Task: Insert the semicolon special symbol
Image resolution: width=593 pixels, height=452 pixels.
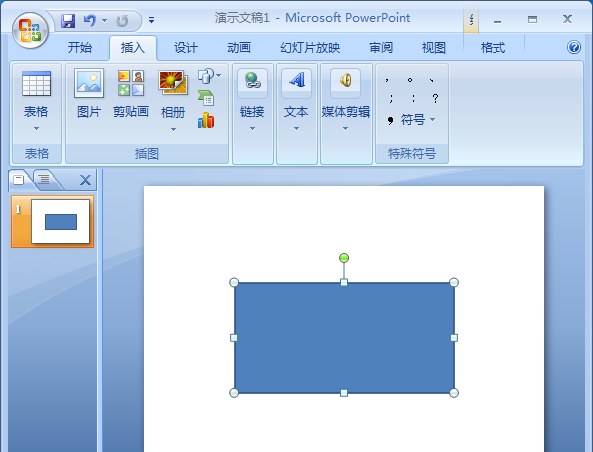Action: (391, 98)
